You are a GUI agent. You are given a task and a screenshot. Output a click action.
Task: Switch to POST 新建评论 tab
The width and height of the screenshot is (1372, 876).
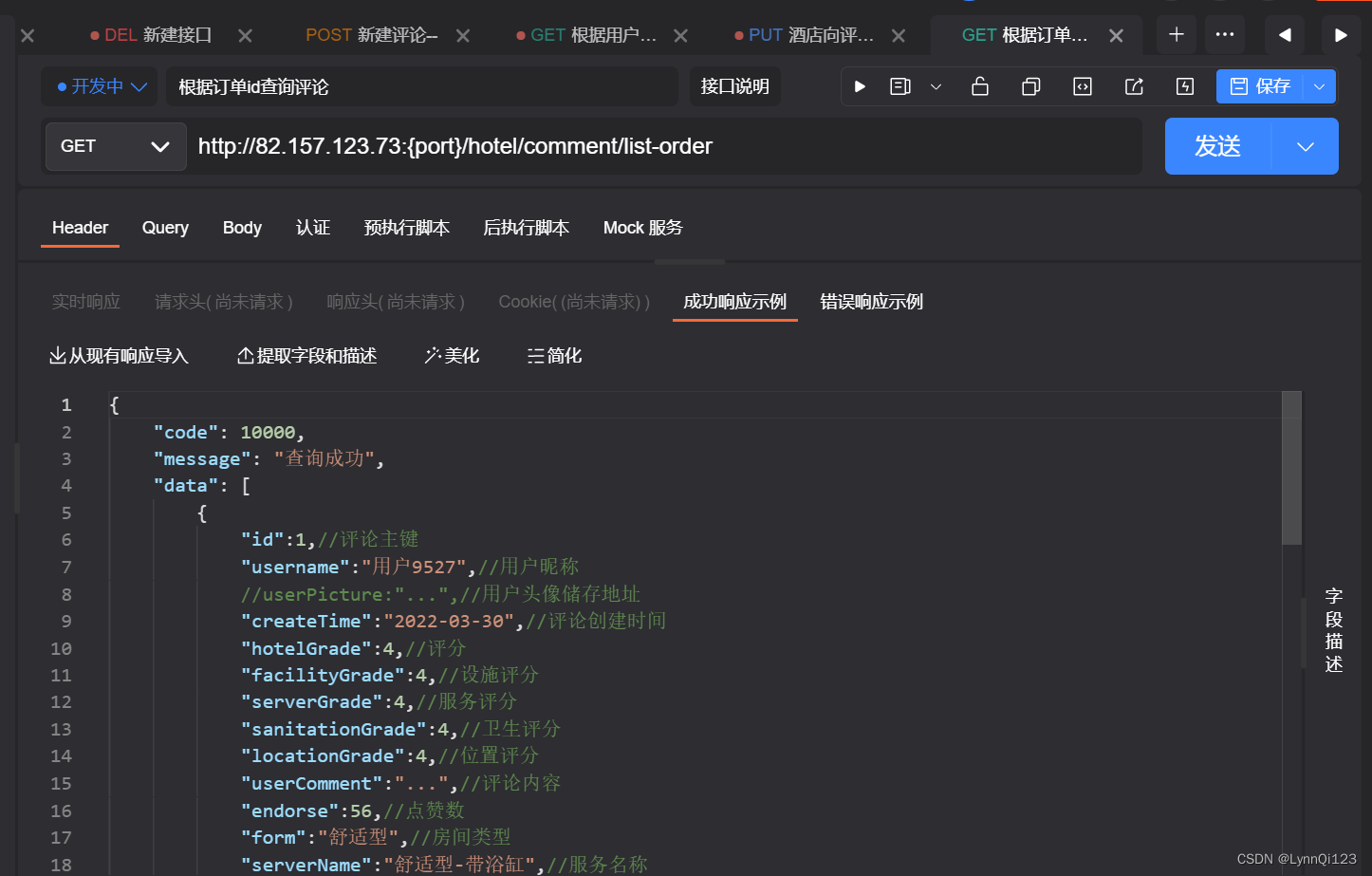pos(372,35)
